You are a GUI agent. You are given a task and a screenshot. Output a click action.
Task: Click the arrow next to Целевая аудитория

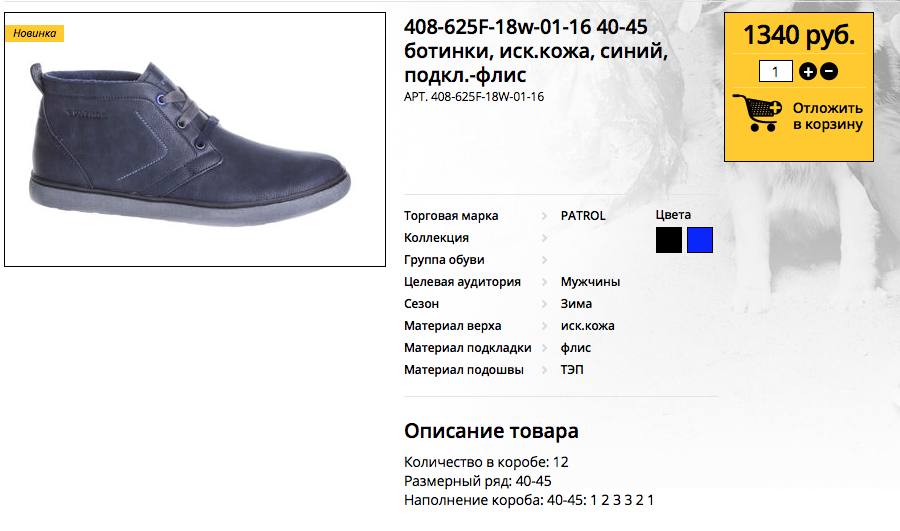544,282
